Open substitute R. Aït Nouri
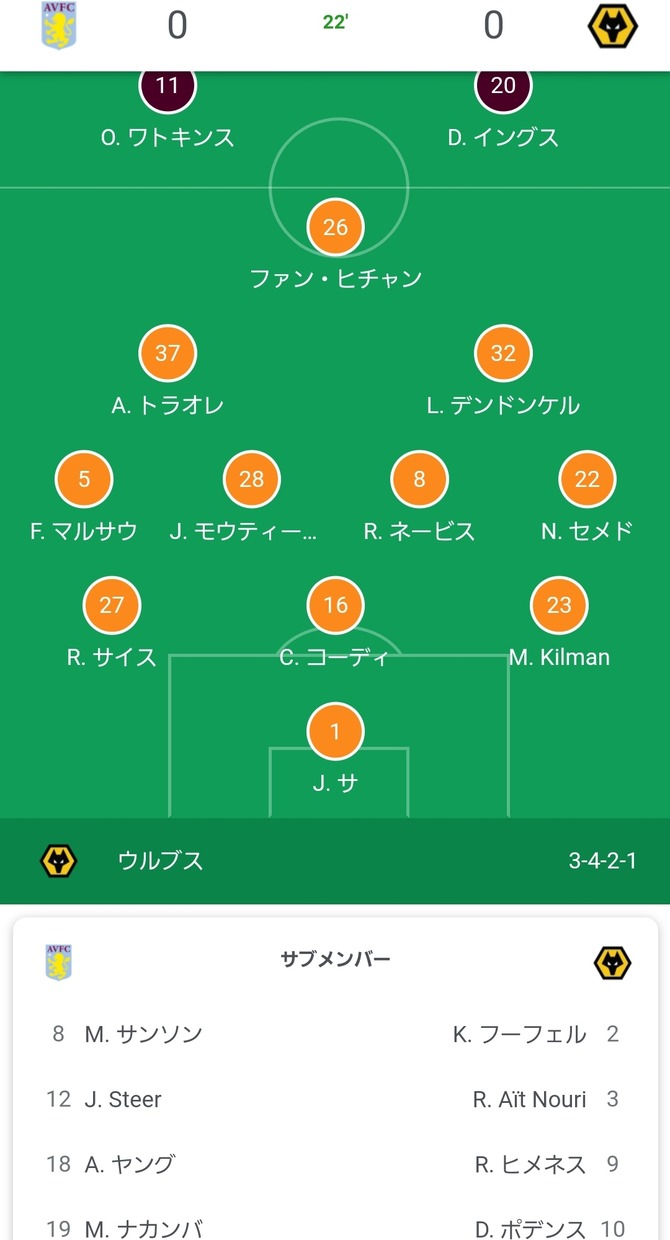 point(529,1099)
